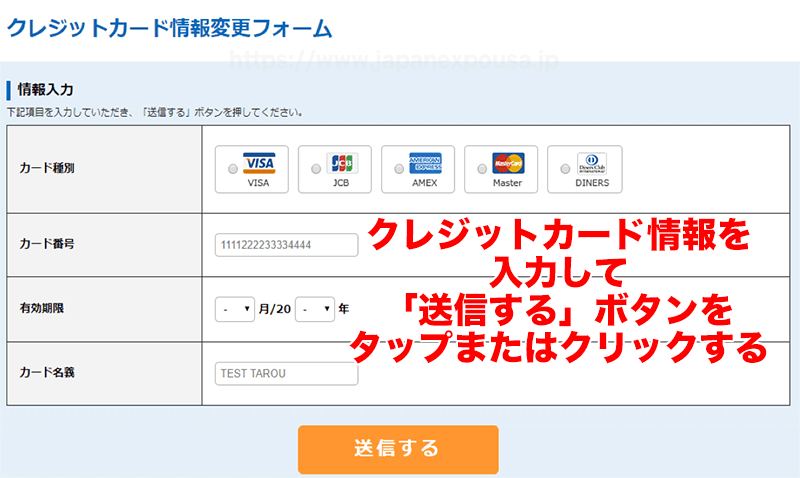Select the VISA radio button
800x478 pixels.
233,169
